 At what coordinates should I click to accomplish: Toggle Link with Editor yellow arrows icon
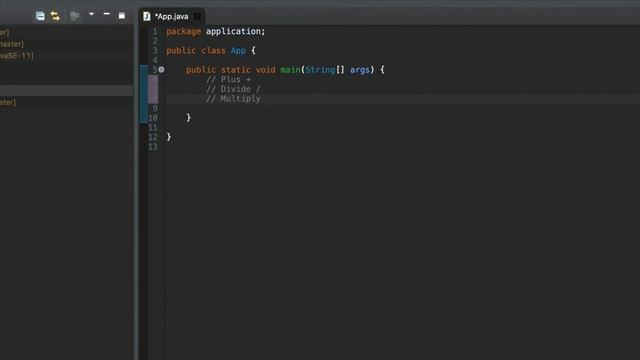[55, 16]
